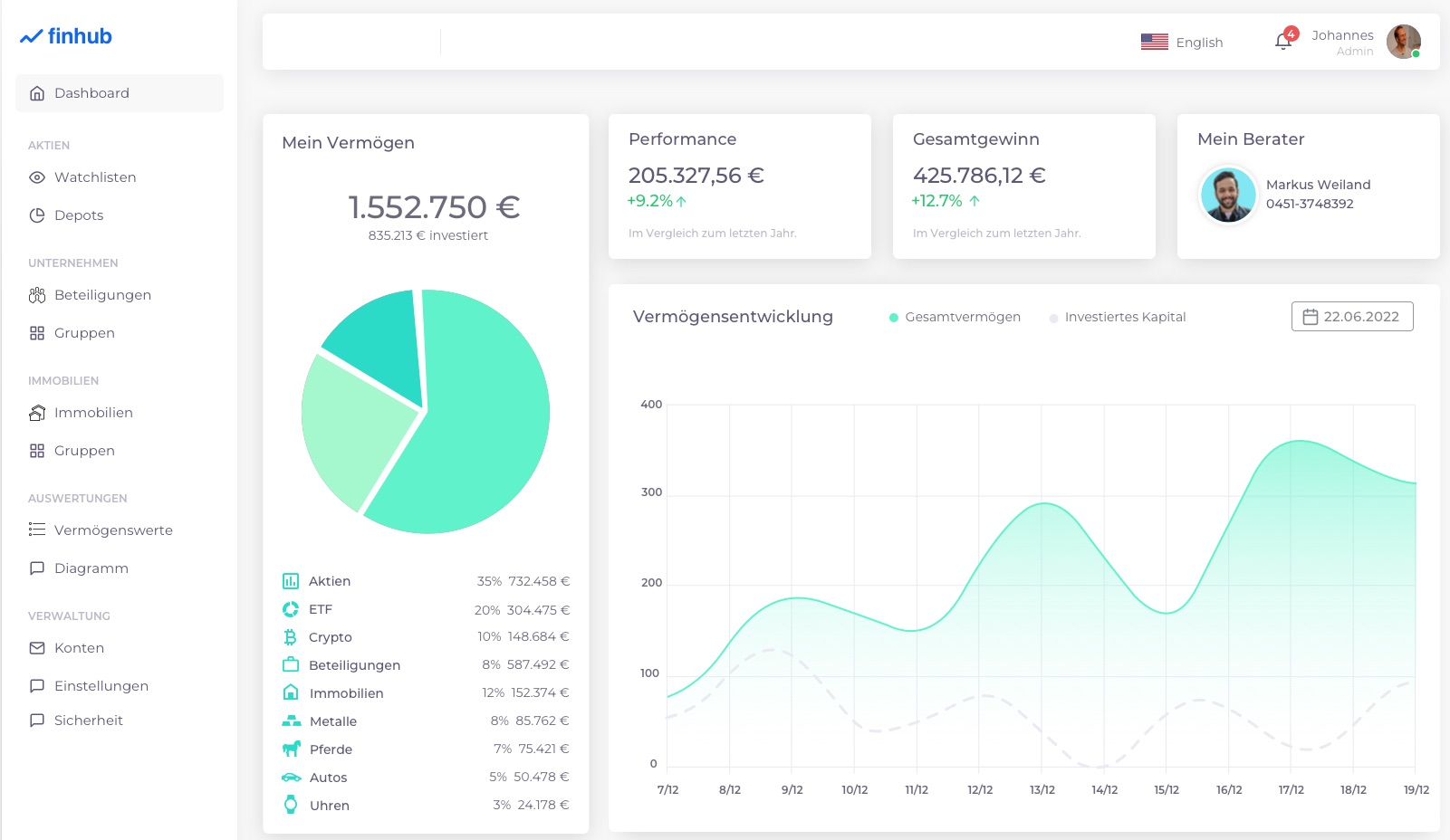Image resolution: width=1450 pixels, height=840 pixels.
Task: Click the Autos car icon
Action: (x=291, y=777)
